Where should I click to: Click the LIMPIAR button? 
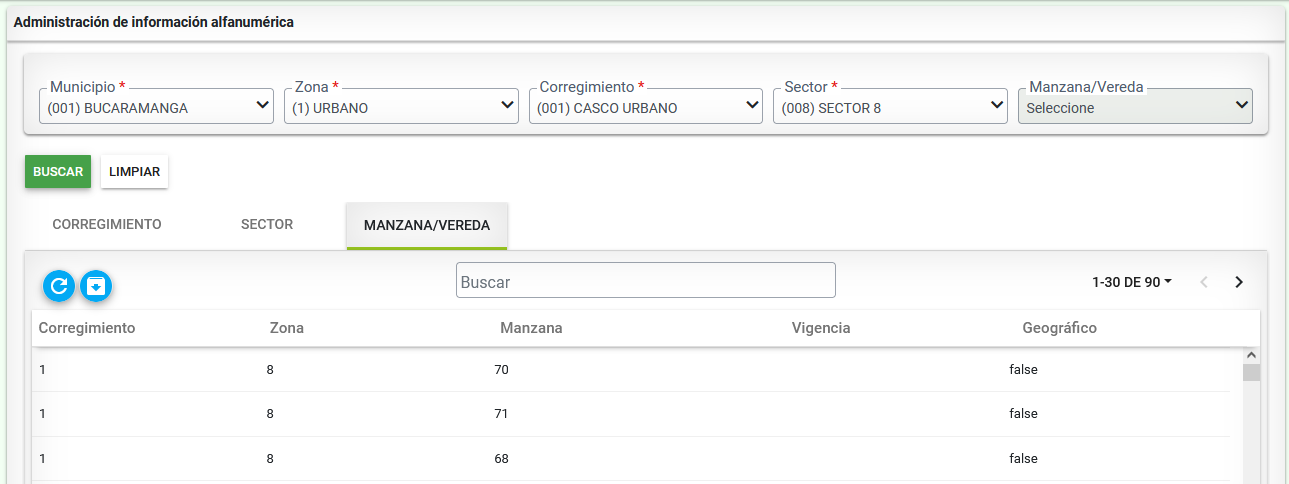(x=135, y=171)
